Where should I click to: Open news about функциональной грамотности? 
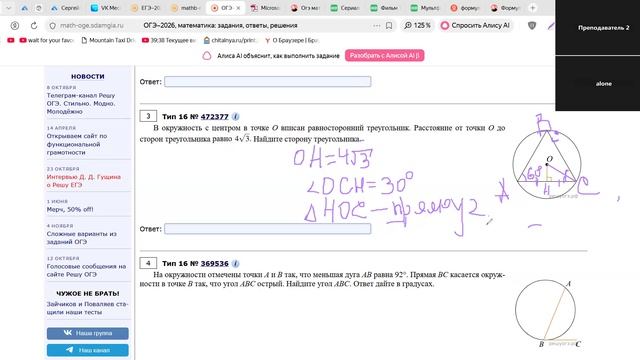(77, 144)
